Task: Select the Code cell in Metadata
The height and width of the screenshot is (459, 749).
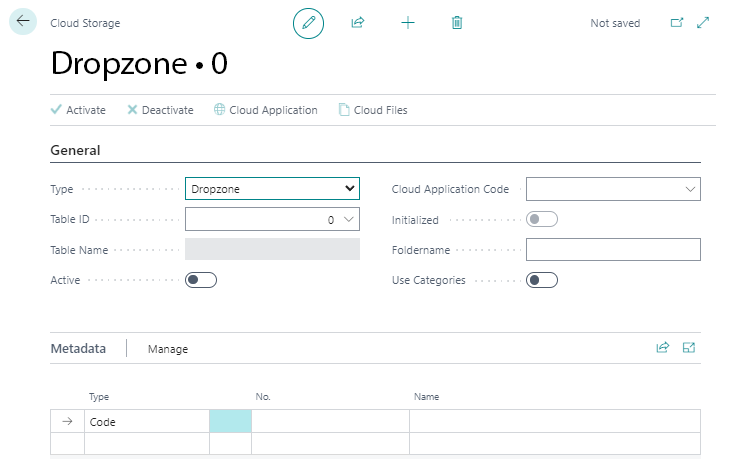Action: coord(147,421)
